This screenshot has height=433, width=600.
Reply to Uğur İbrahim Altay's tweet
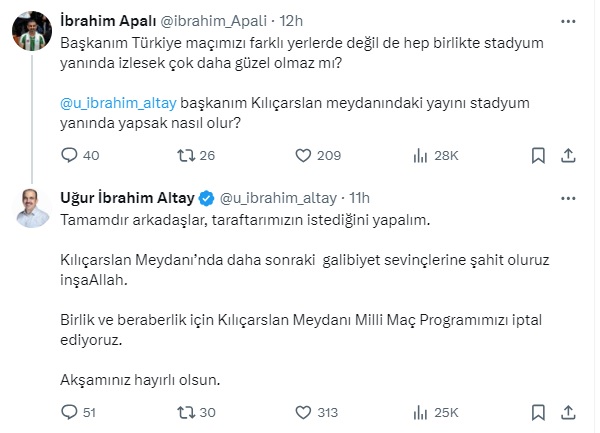(x=69, y=411)
